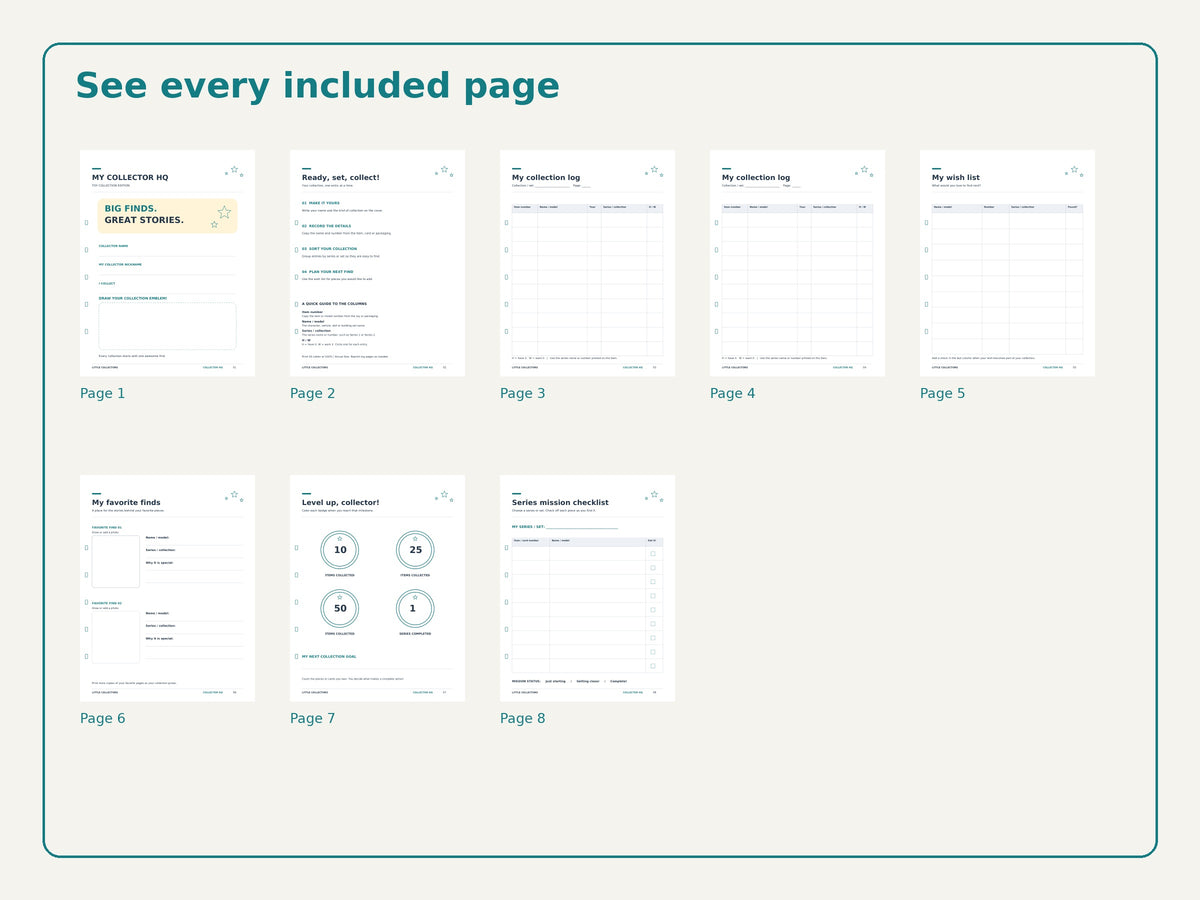Click the "Page 5" caption

(943, 393)
